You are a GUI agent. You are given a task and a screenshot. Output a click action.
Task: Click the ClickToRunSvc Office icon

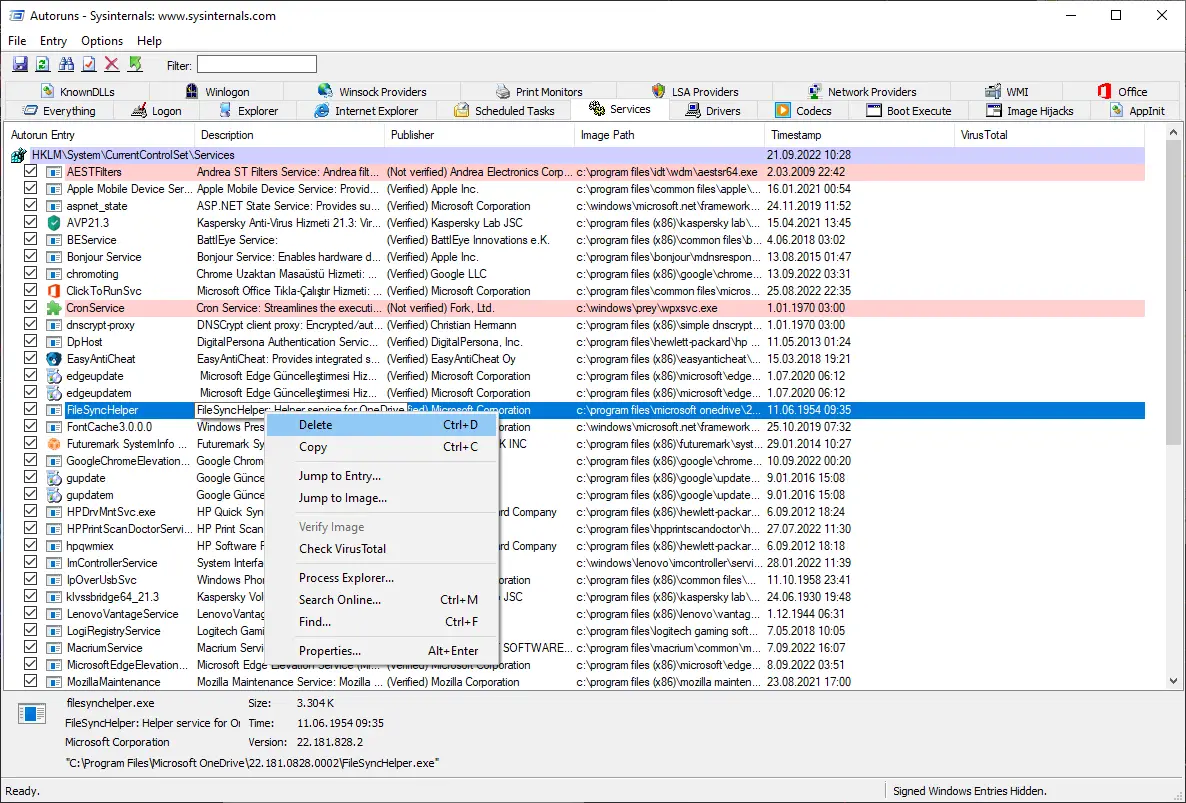tap(54, 291)
